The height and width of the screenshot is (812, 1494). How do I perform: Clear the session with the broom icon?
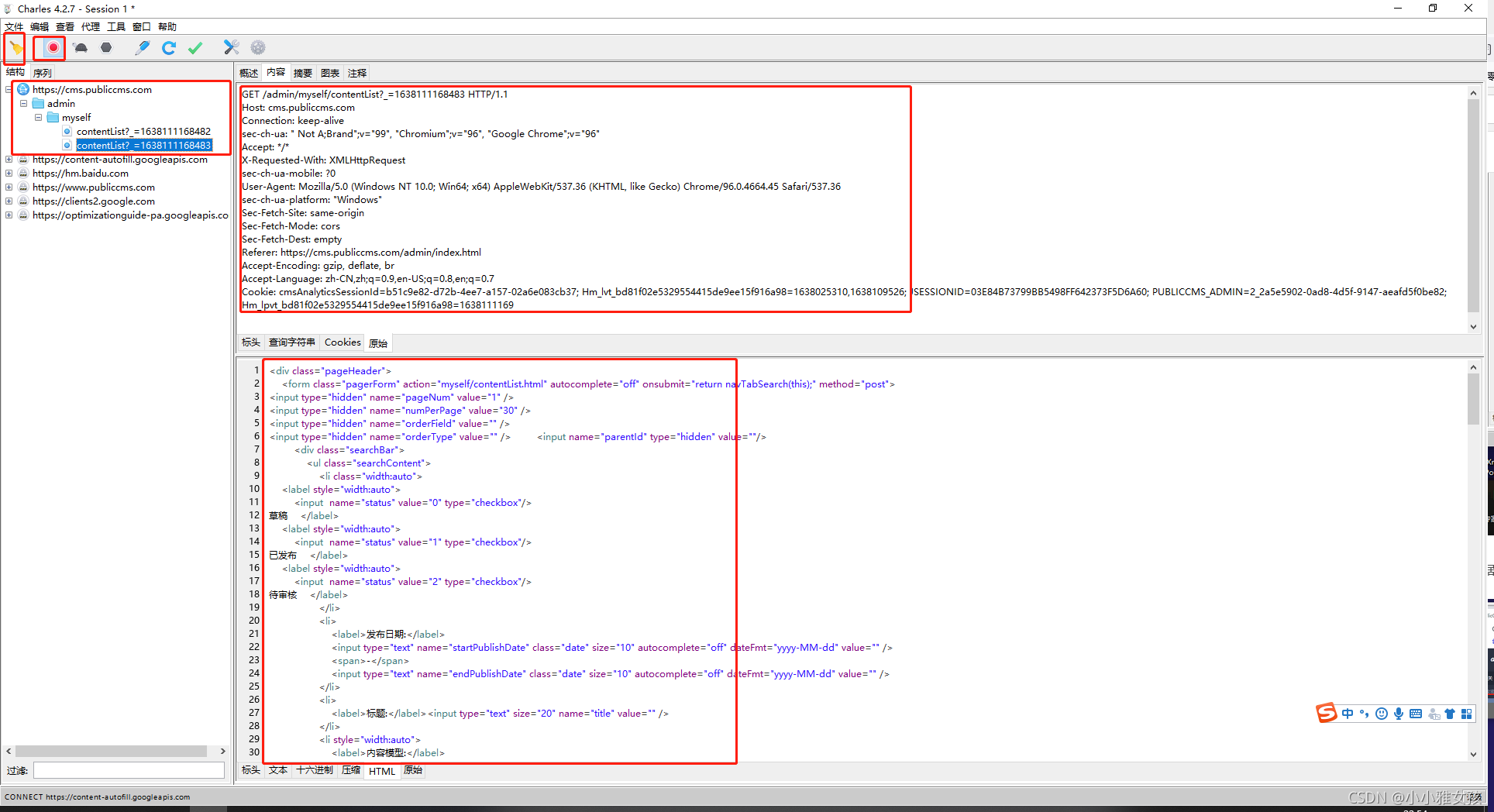click(x=15, y=48)
